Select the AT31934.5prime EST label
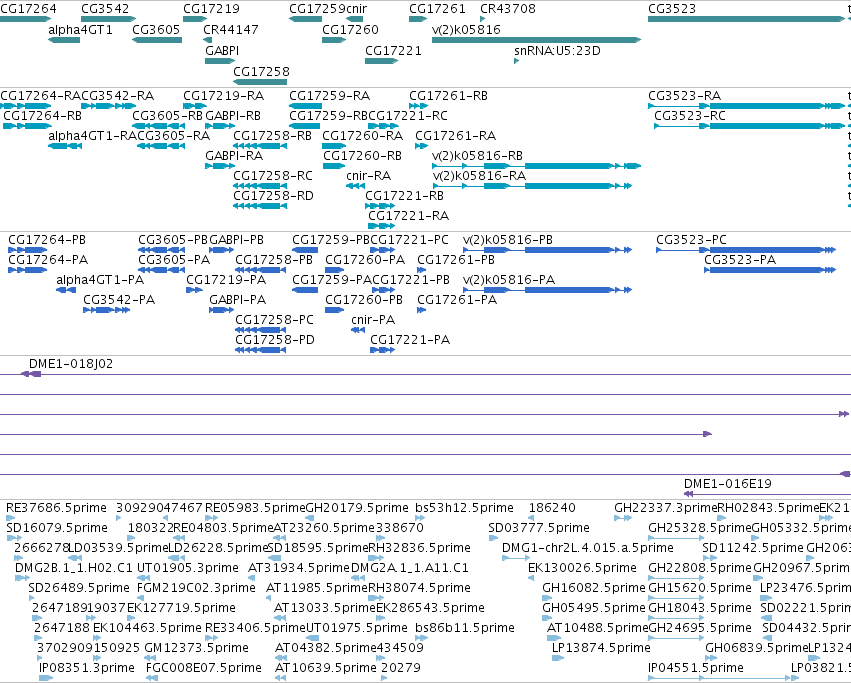The width and height of the screenshot is (851, 683). [x=299, y=568]
